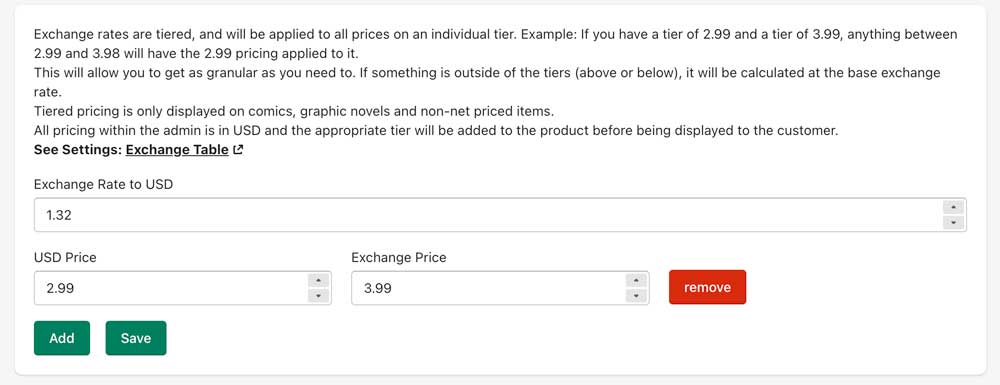
Task: Click the Exchange Price label
Action: tap(399, 258)
